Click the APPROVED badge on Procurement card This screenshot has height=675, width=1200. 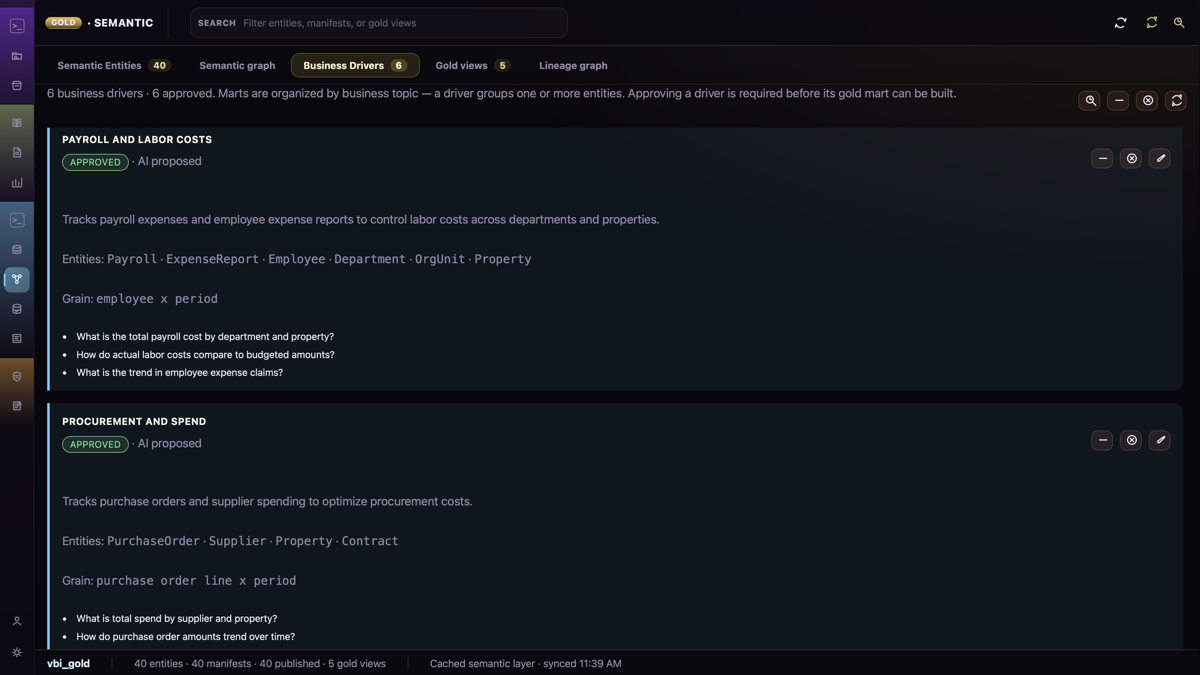click(95, 444)
